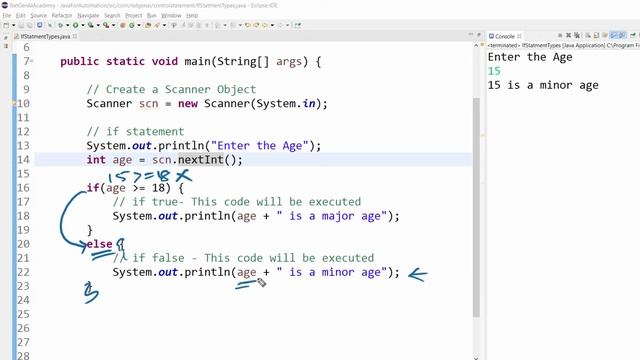Click the Coverage launch toolbar icon
640x360 pixels.
(x=90, y=25)
